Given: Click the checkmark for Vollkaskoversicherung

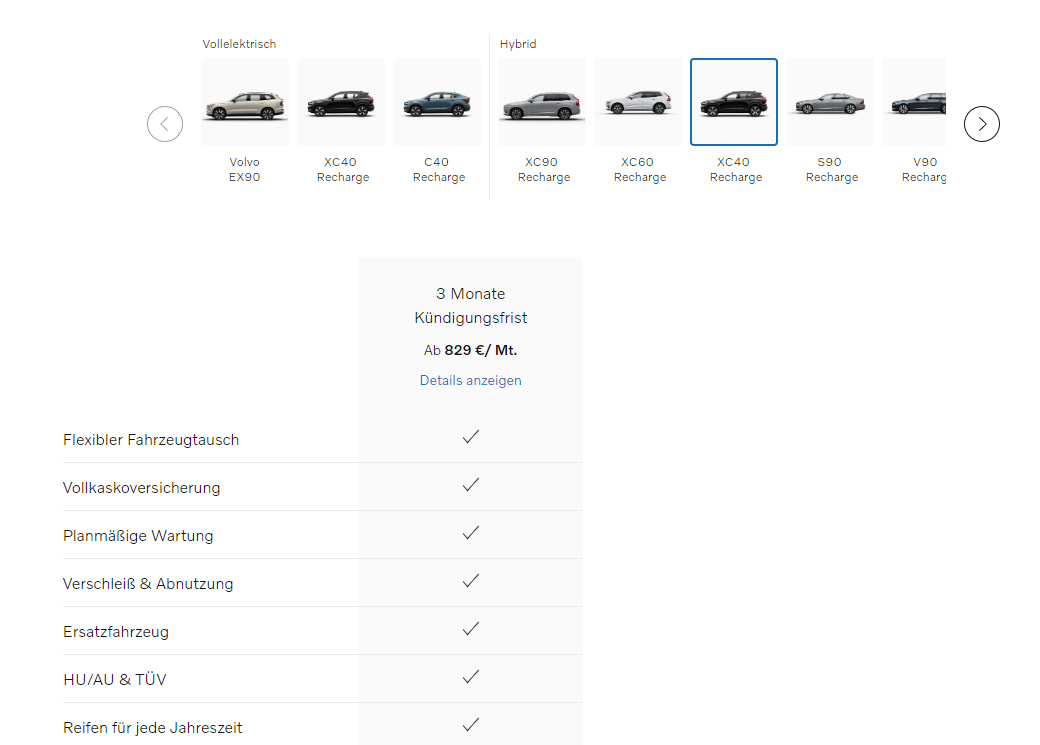Looking at the screenshot, I should [x=471, y=485].
